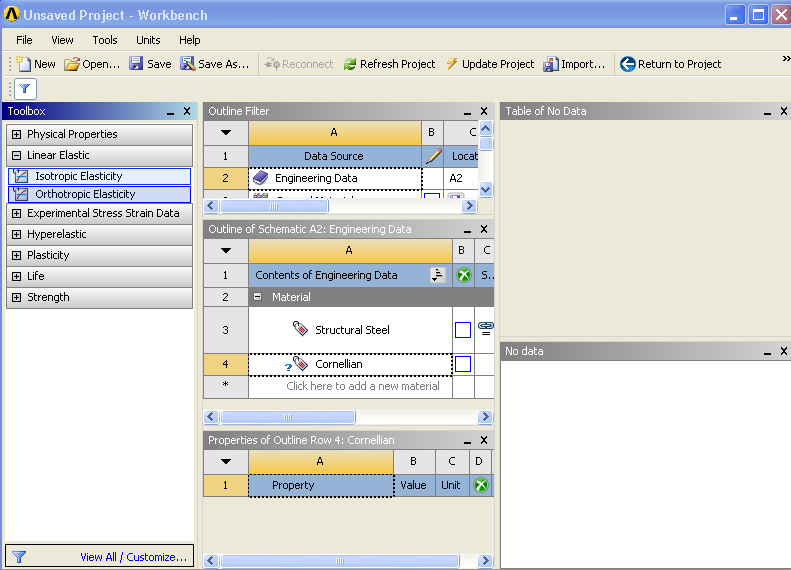Open the Tools menu
This screenshot has width=791, height=570.
coord(105,40)
